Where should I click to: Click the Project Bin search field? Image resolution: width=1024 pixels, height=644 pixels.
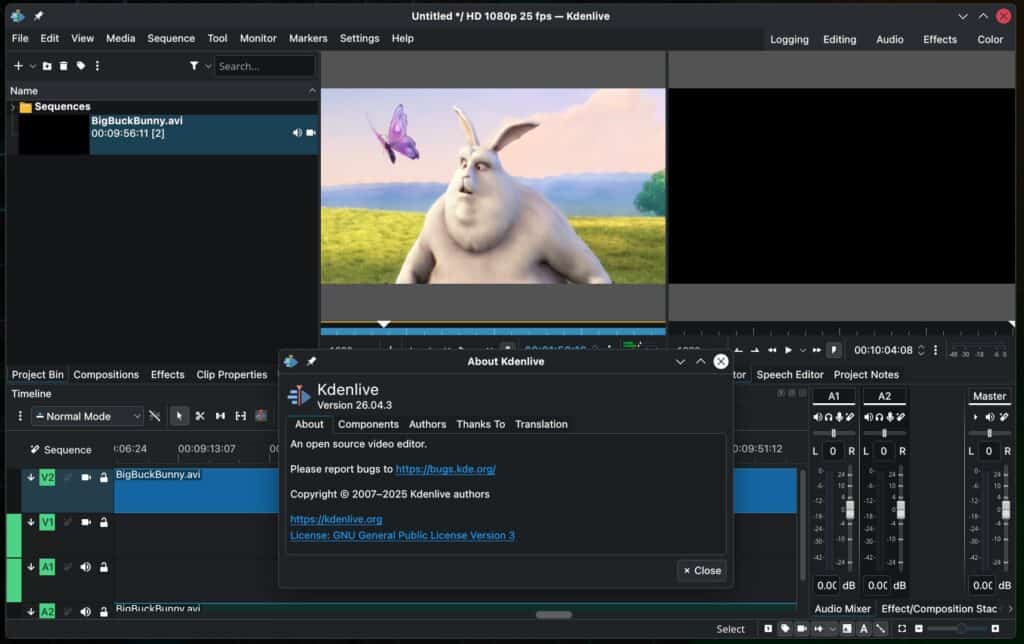coord(264,66)
